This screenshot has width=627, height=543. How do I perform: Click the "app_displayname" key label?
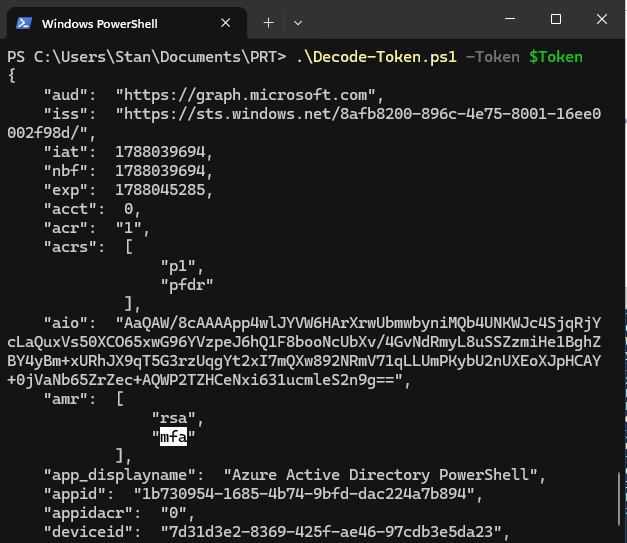pos(120,475)
